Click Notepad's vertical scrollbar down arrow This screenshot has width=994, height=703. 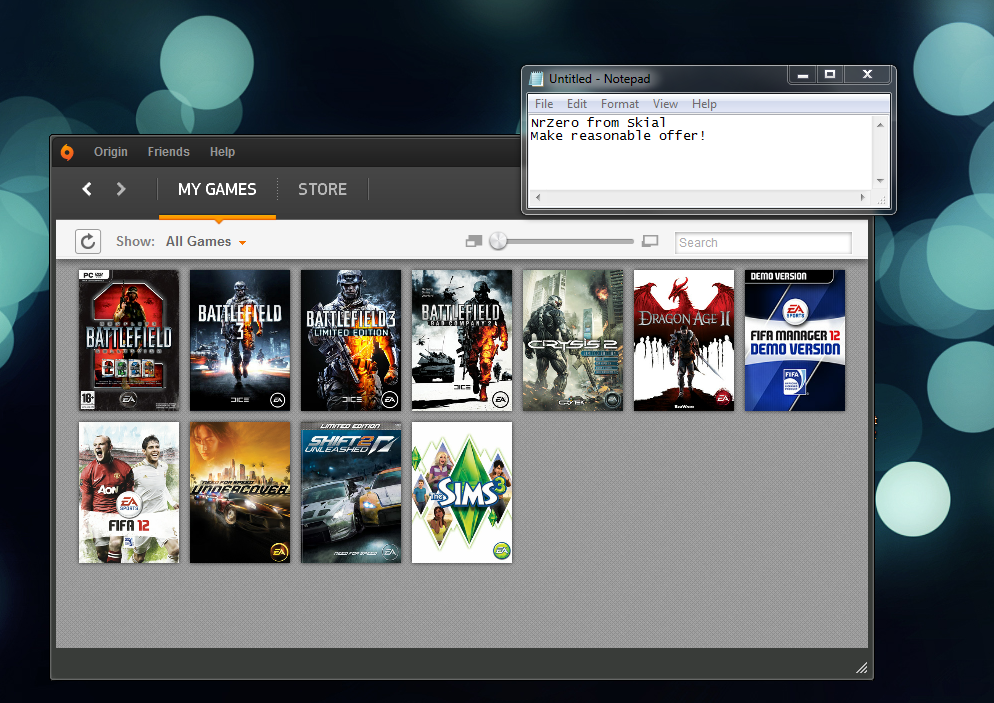coord(880,181)
